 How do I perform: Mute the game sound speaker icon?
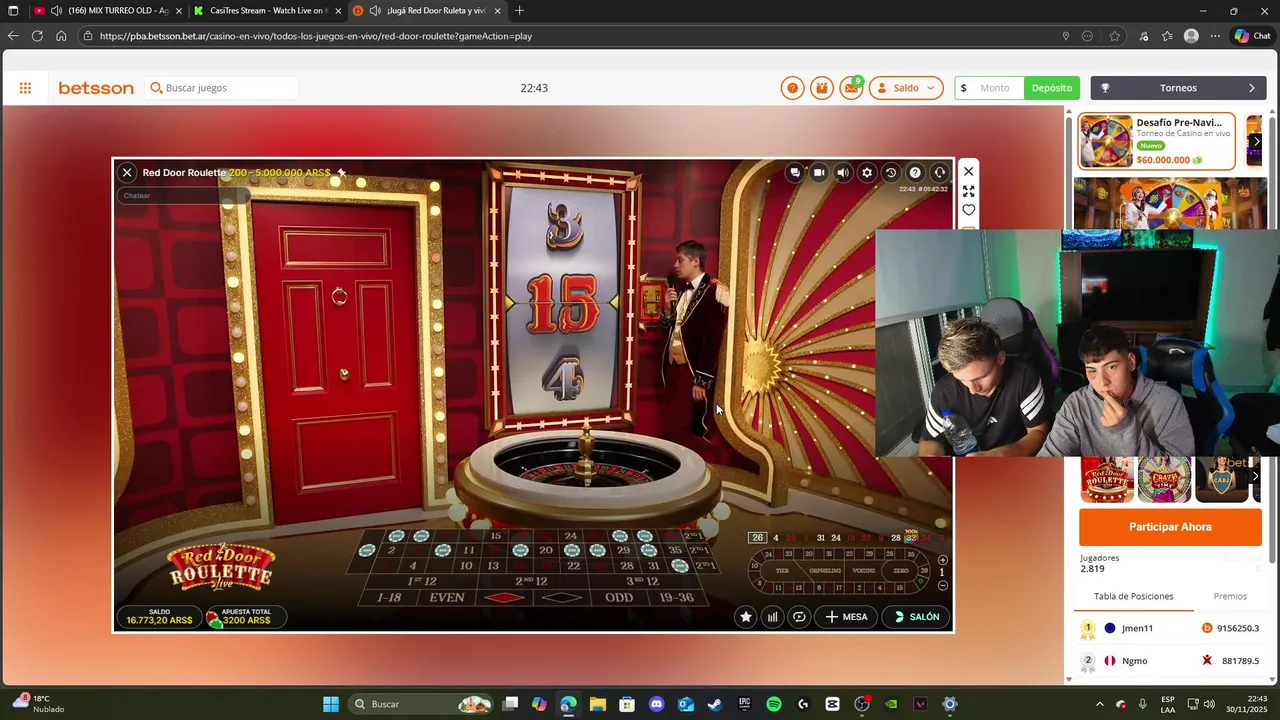(x=843, y=172)
